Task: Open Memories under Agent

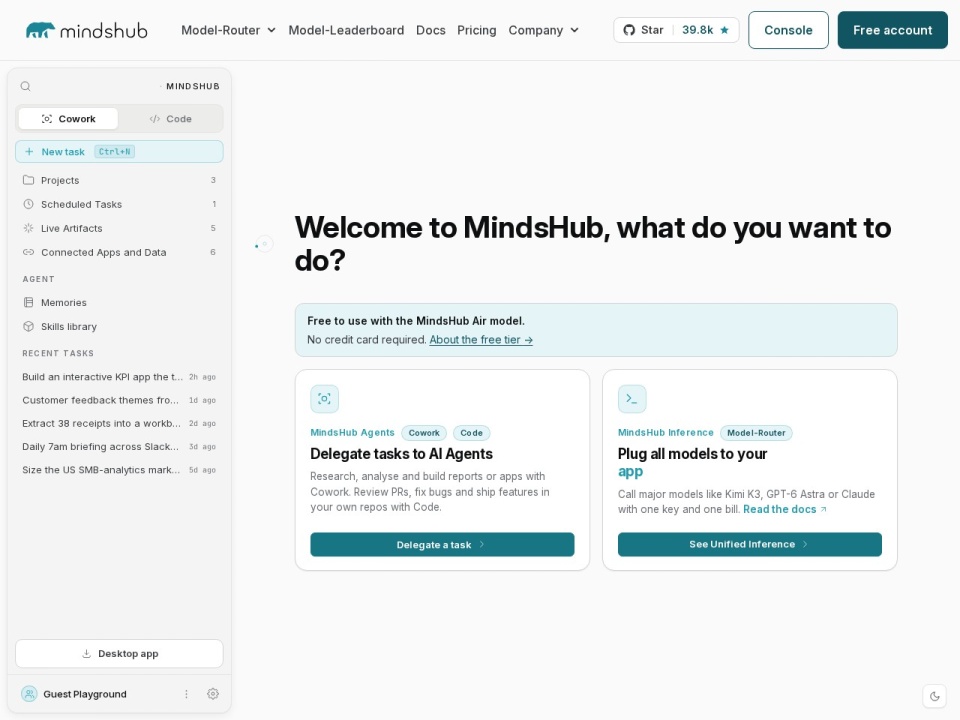Action: pyautogui.click(x=119, y=302)
